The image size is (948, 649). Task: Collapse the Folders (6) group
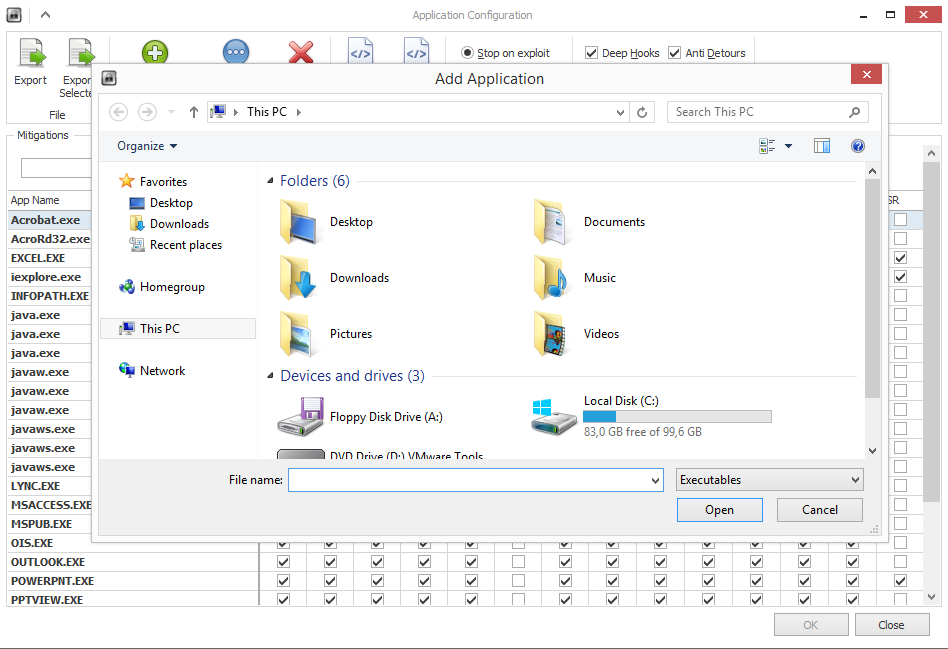coord(270,181)
